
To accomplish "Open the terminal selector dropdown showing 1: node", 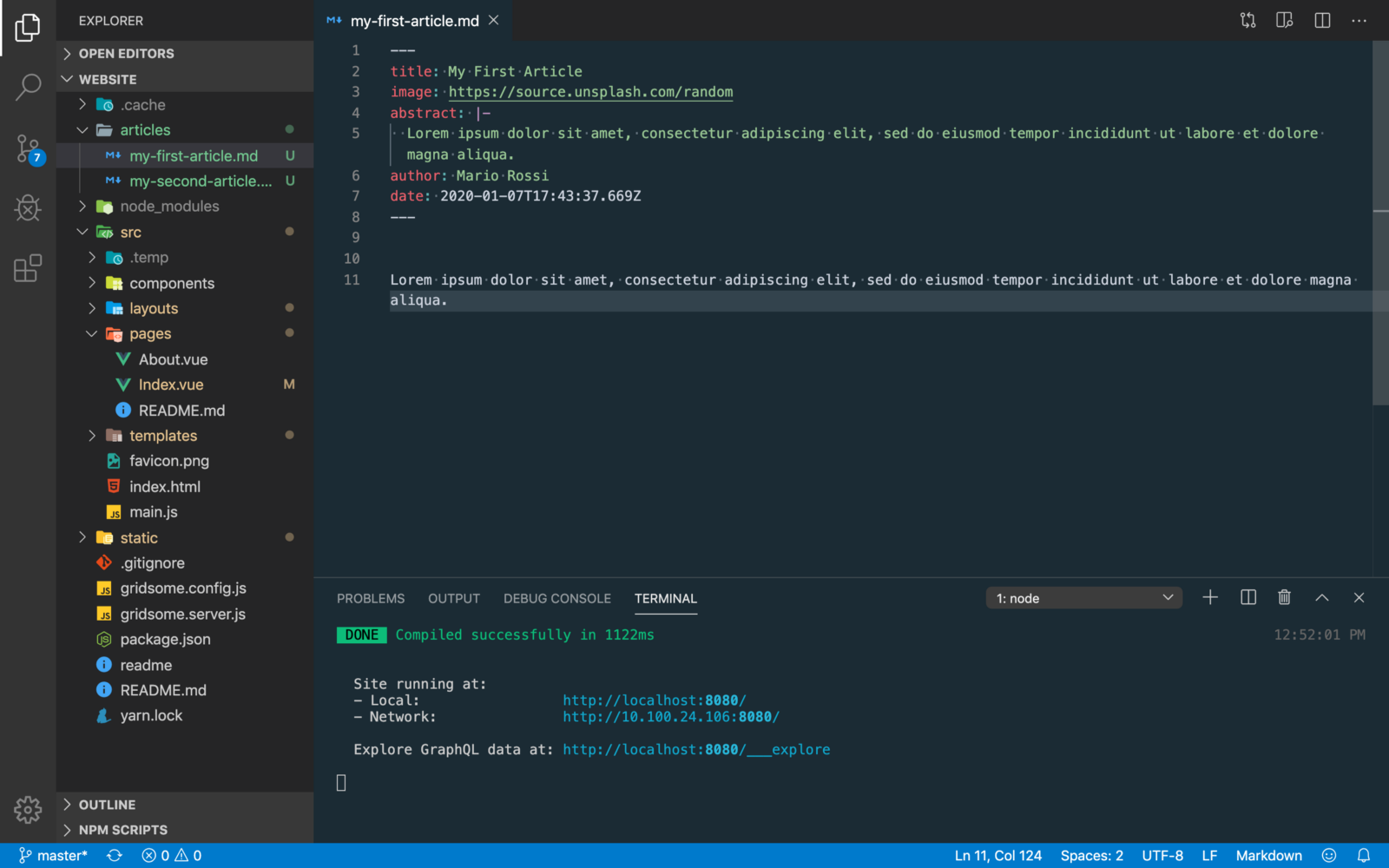I will (1083, 597).
